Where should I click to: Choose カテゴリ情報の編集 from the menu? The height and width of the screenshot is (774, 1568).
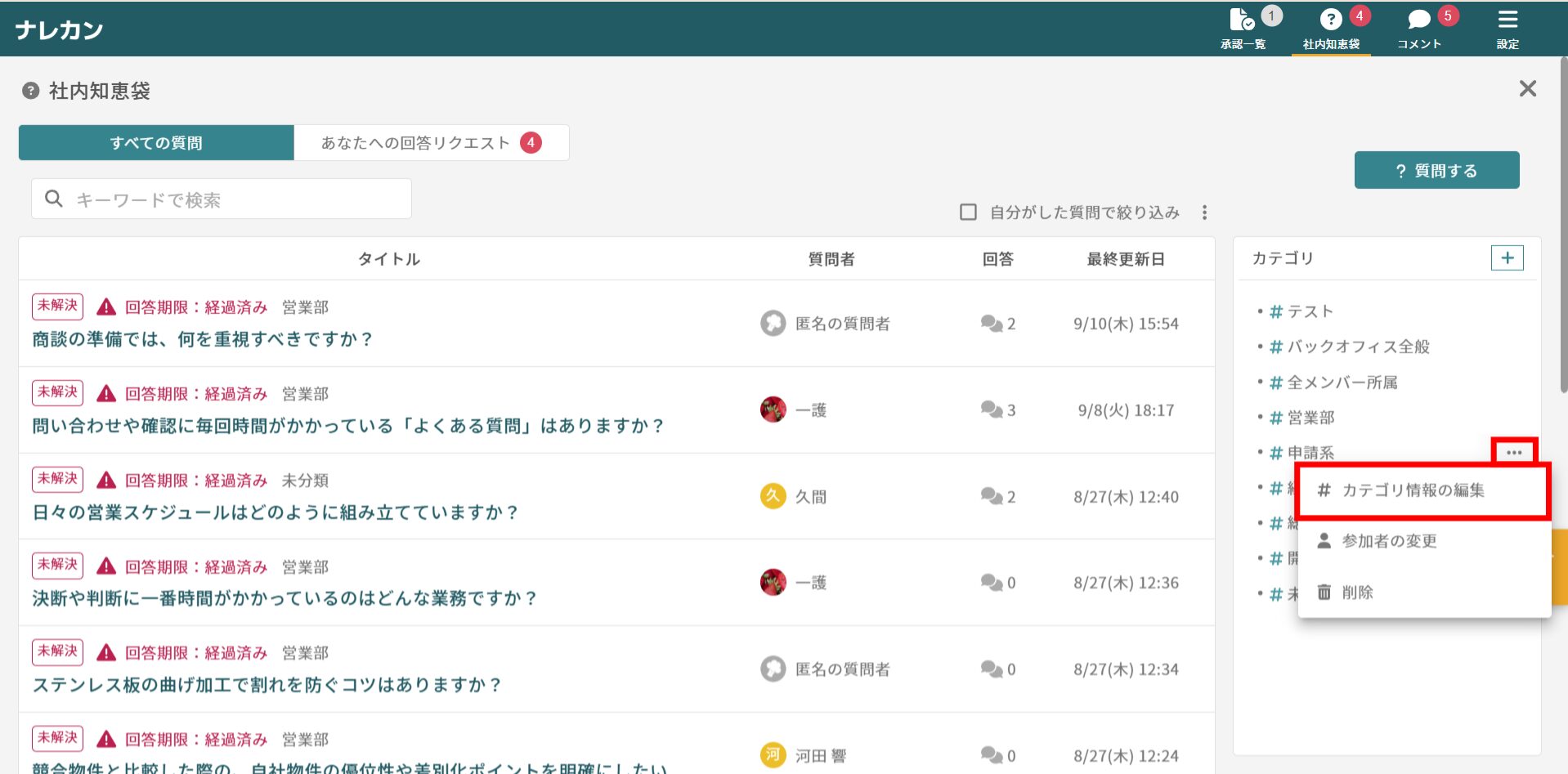1422,490
